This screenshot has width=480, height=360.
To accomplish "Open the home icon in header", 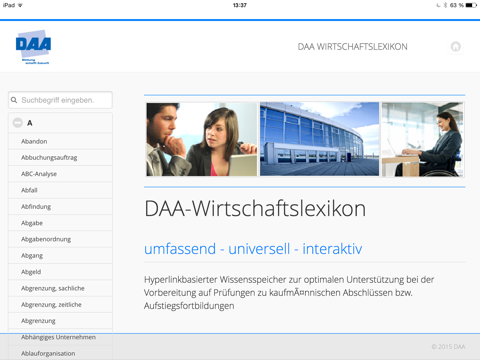I will [x=456, y=47].
